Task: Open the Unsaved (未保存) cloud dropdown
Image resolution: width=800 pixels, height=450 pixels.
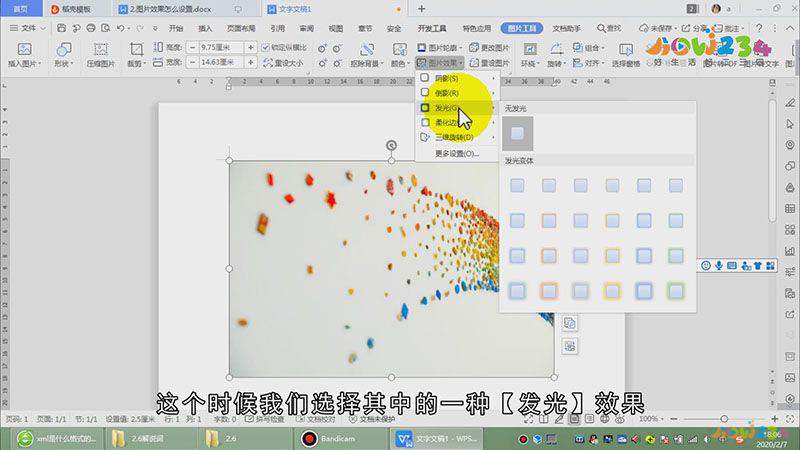Action: [658, 28]
